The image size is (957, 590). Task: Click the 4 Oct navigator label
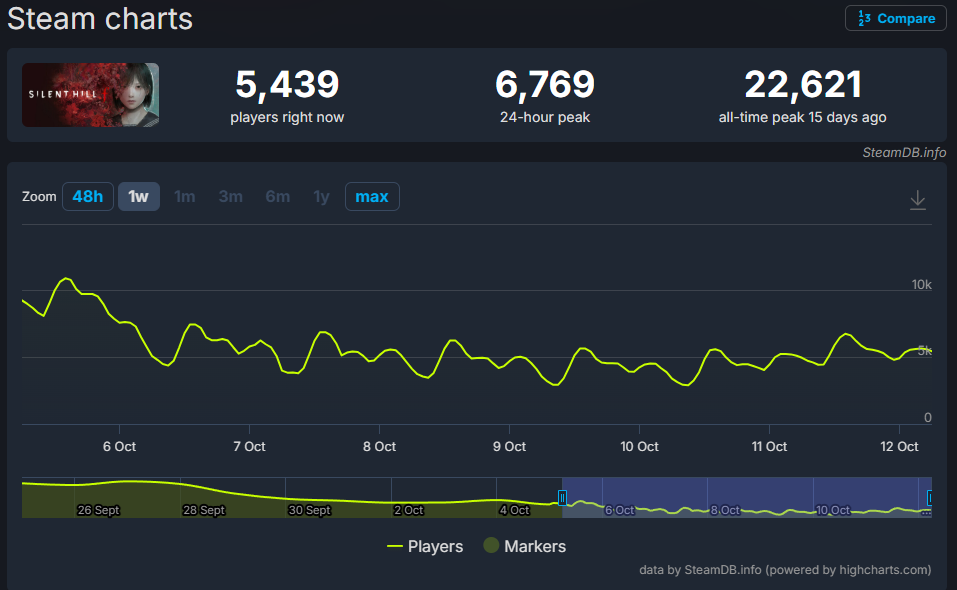click(514, 510)
